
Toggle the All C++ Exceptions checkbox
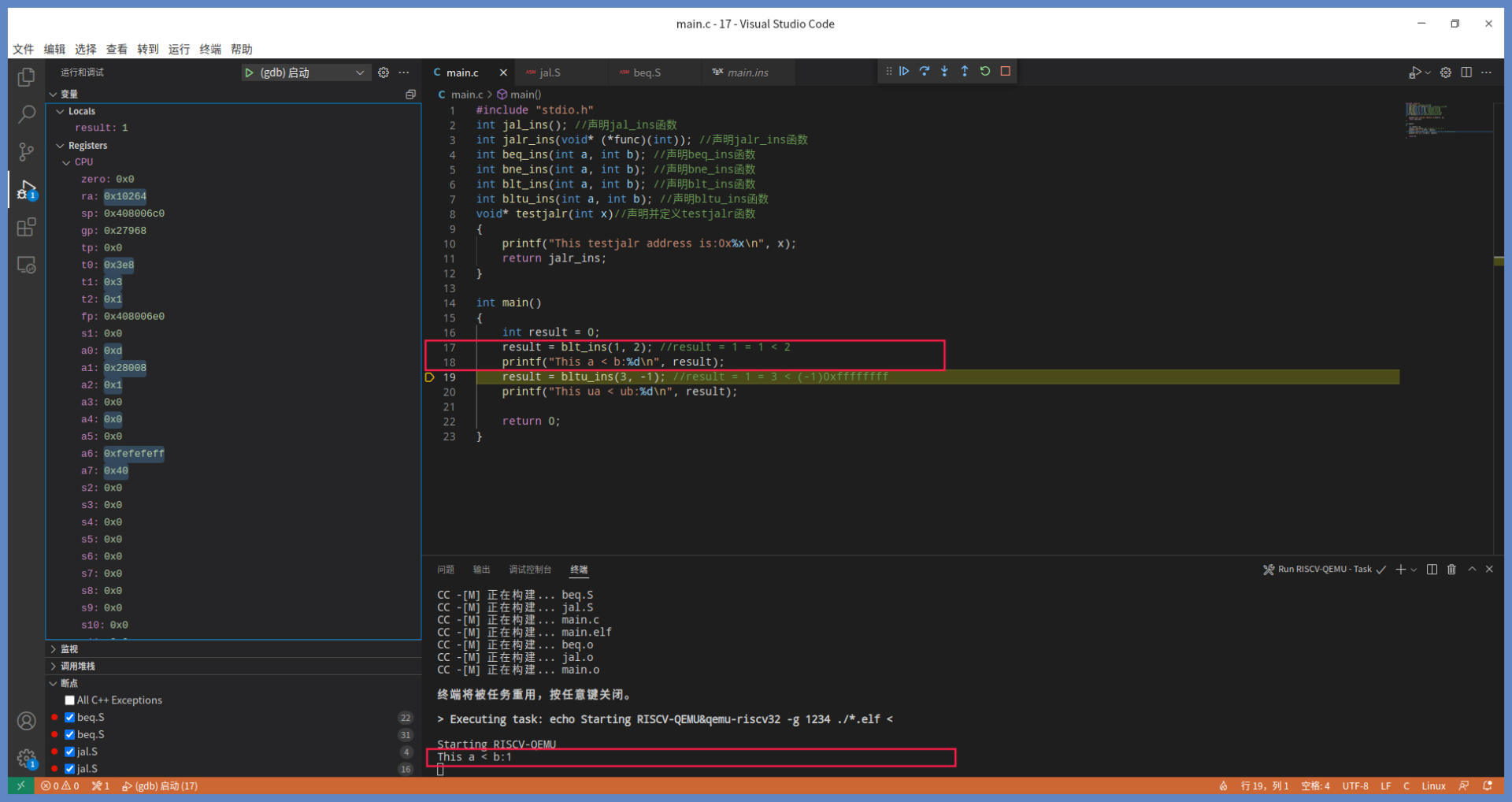click(70, 700)
